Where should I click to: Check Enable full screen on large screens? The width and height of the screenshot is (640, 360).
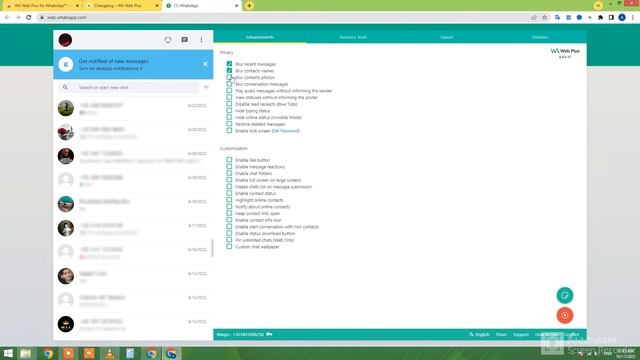tap(229, 180)
